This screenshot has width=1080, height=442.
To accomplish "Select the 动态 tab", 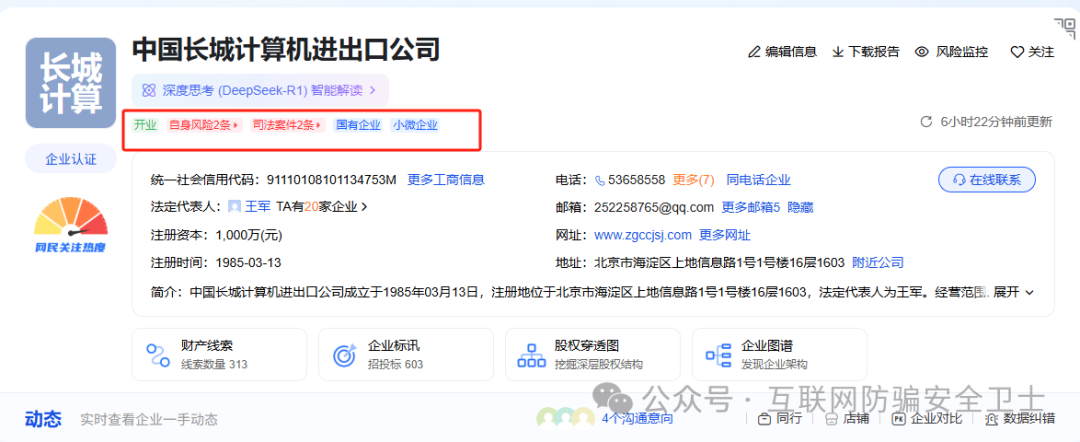I will (43, 419).
